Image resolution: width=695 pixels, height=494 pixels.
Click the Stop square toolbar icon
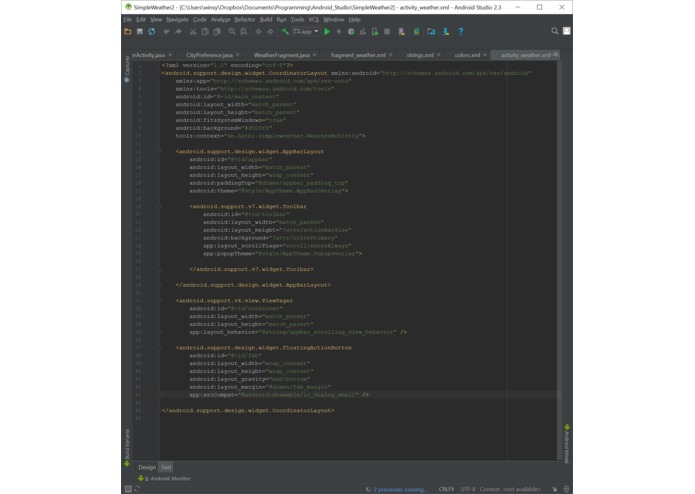point(387,31)
